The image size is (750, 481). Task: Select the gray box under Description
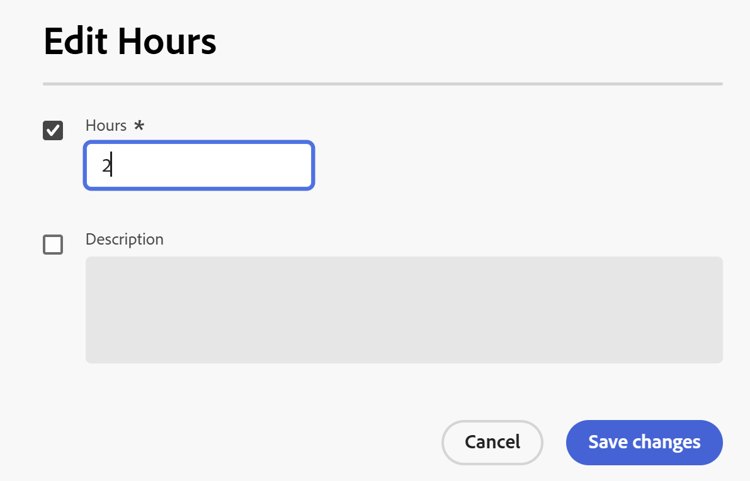403,309
